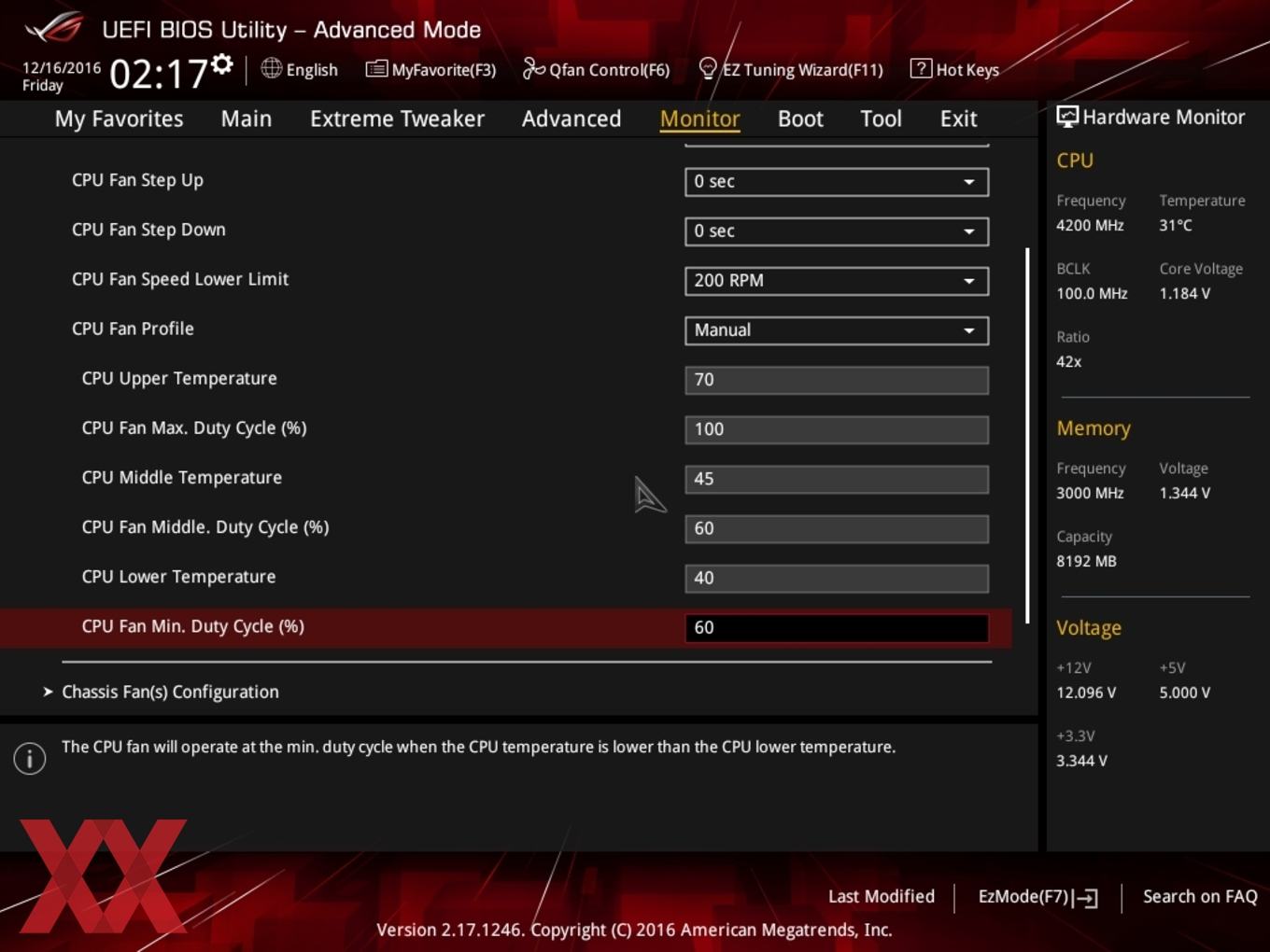1270x952 pixels.
Task: Click the Memory Voltage 1.344 V value
Action: (1184, 493)
